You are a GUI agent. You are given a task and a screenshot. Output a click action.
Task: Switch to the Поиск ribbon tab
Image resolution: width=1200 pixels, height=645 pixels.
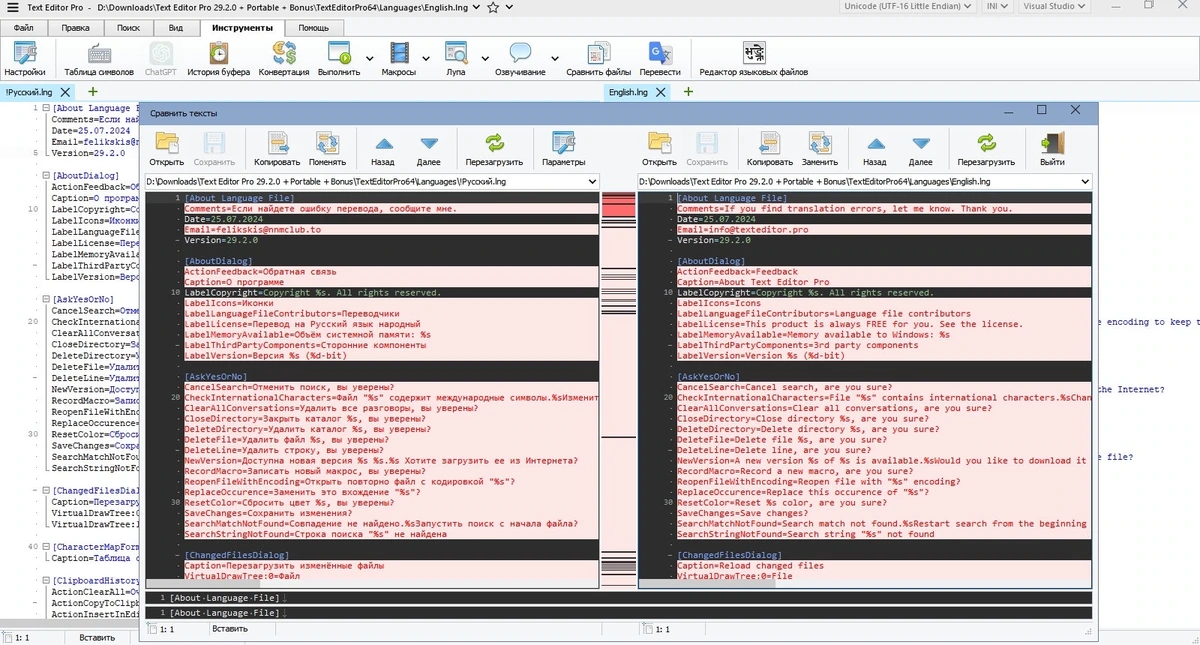[129, 28]
